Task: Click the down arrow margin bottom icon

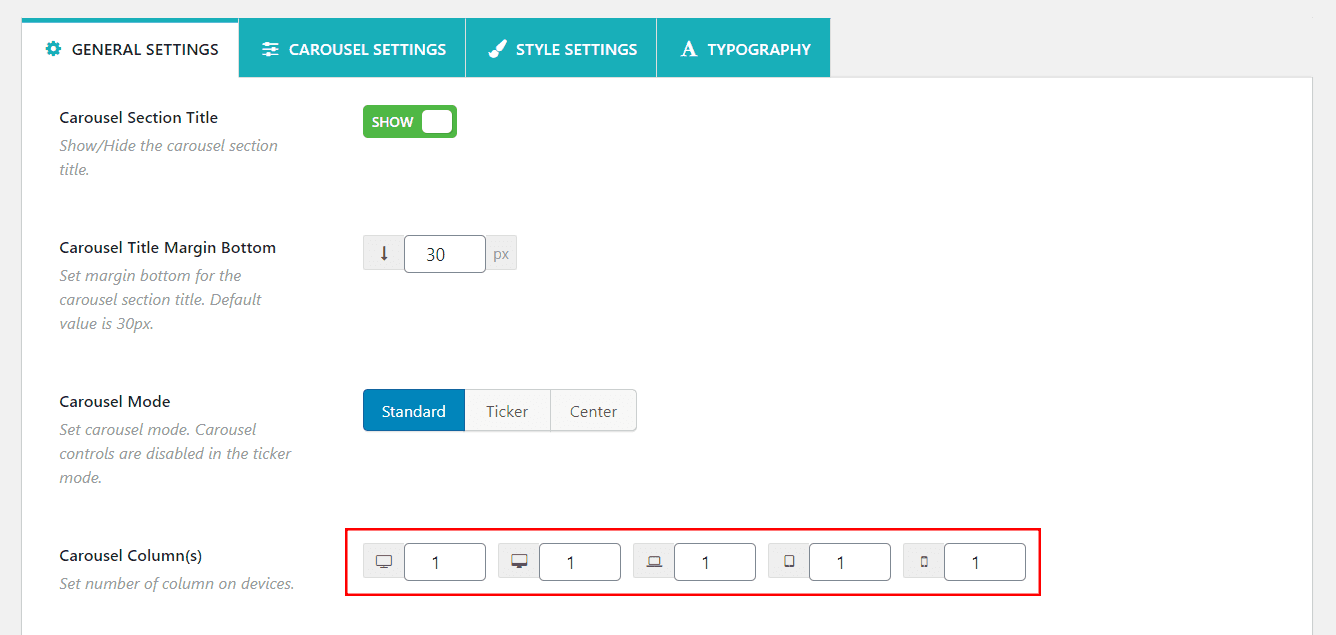Action: (383, 254)
